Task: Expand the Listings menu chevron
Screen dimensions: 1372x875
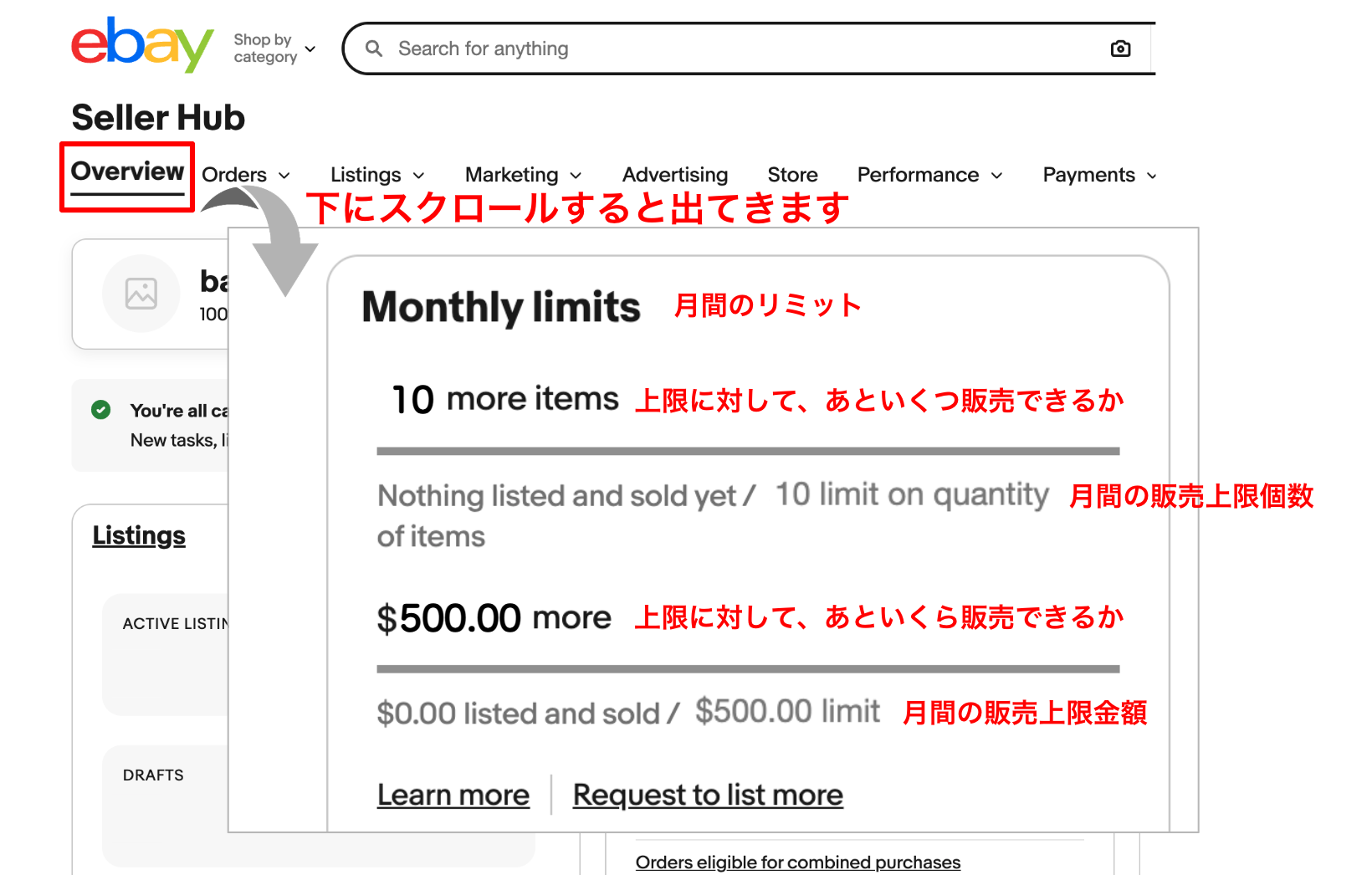Action: click(419, 176)
